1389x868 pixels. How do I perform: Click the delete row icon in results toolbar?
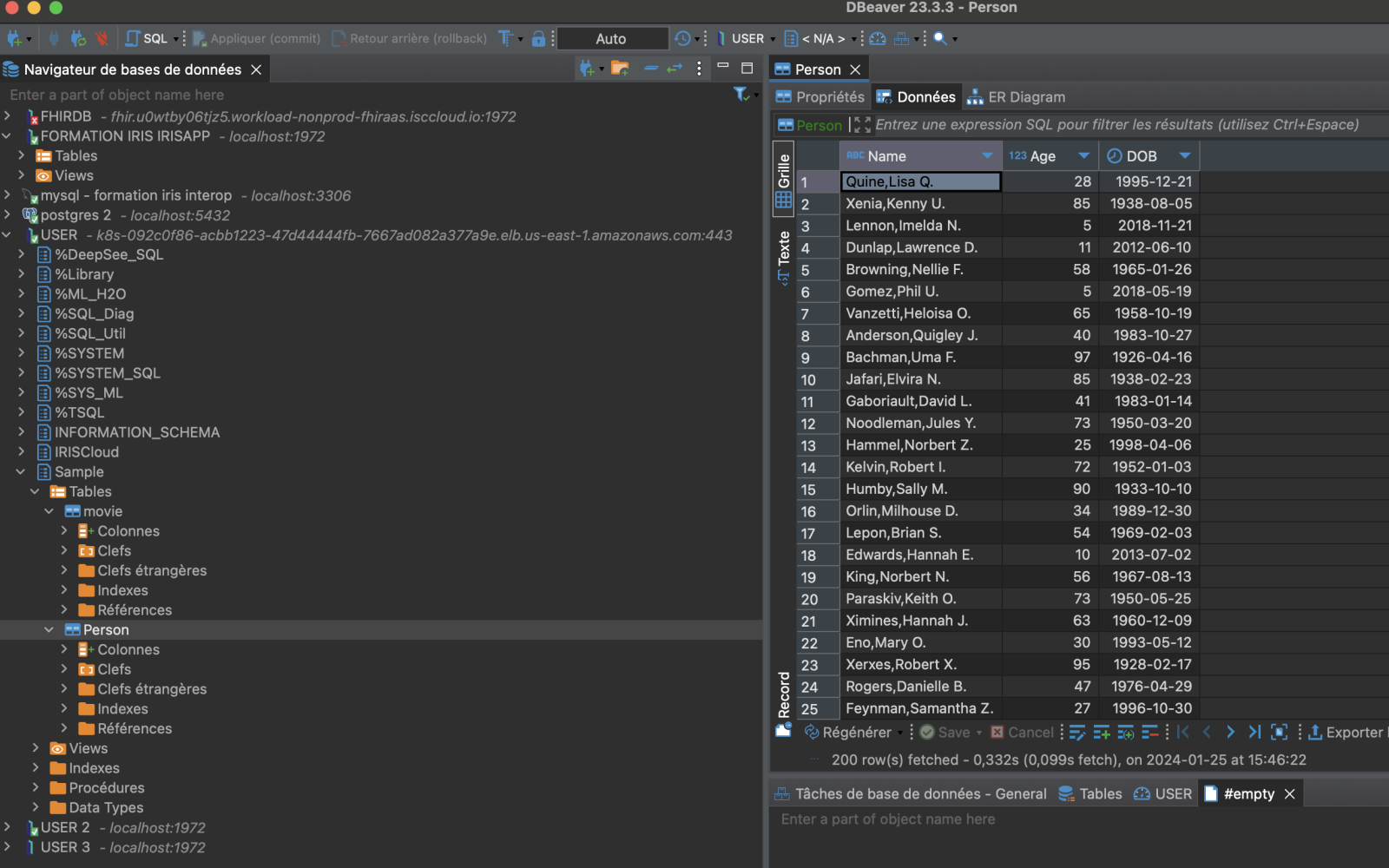(1149, 733)
